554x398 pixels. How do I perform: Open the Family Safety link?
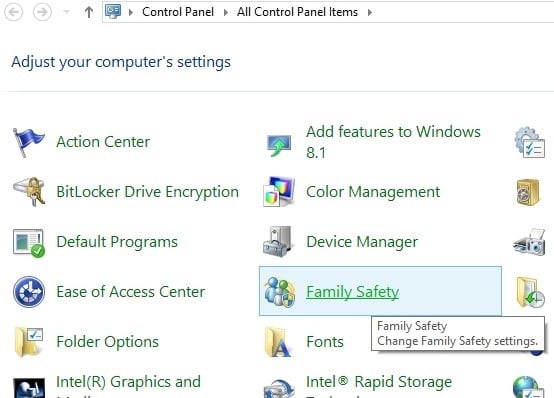(352, 292)
